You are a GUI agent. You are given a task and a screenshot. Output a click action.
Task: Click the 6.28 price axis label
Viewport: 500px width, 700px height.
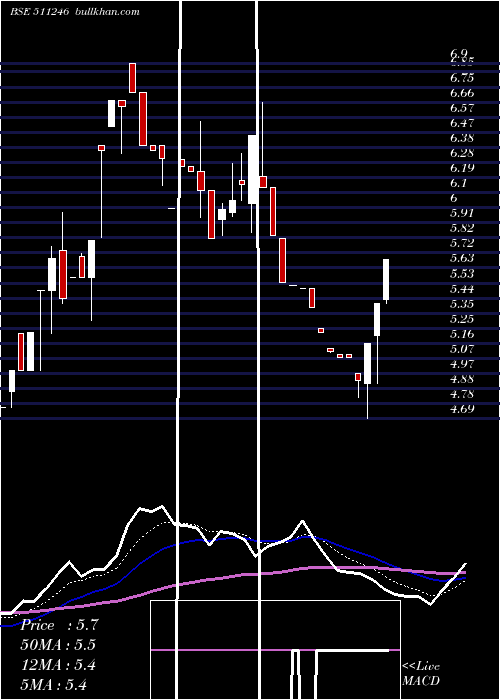tap(462, 153)
